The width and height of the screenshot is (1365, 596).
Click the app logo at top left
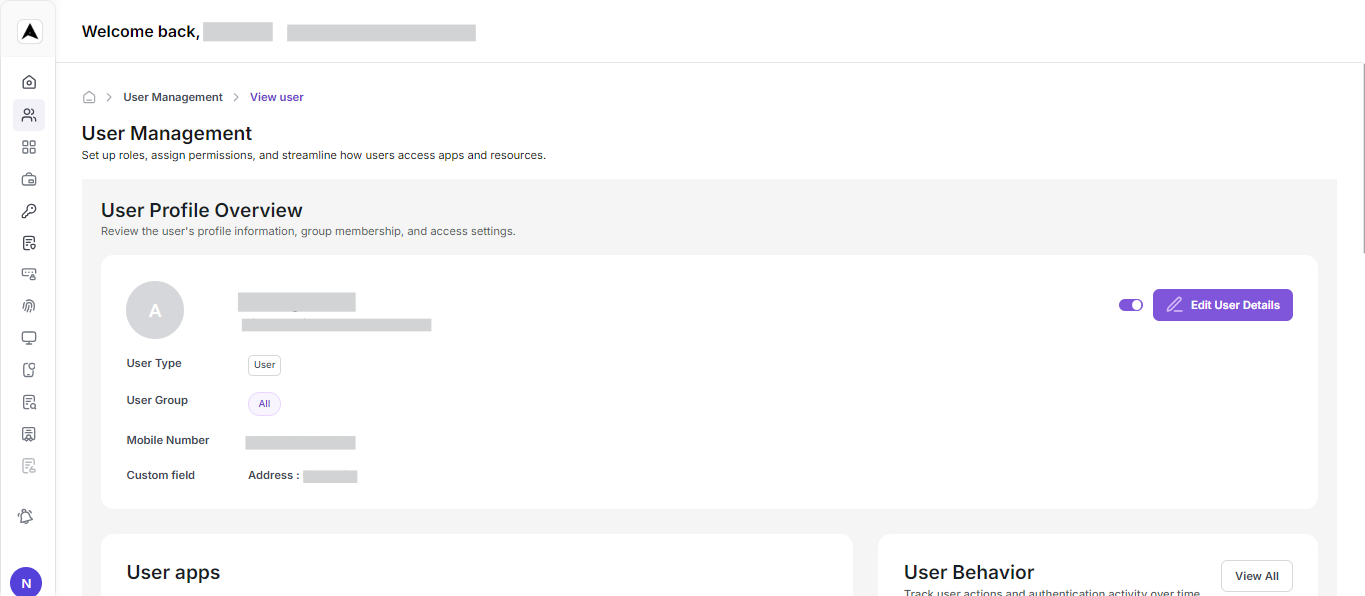(29, 30)
